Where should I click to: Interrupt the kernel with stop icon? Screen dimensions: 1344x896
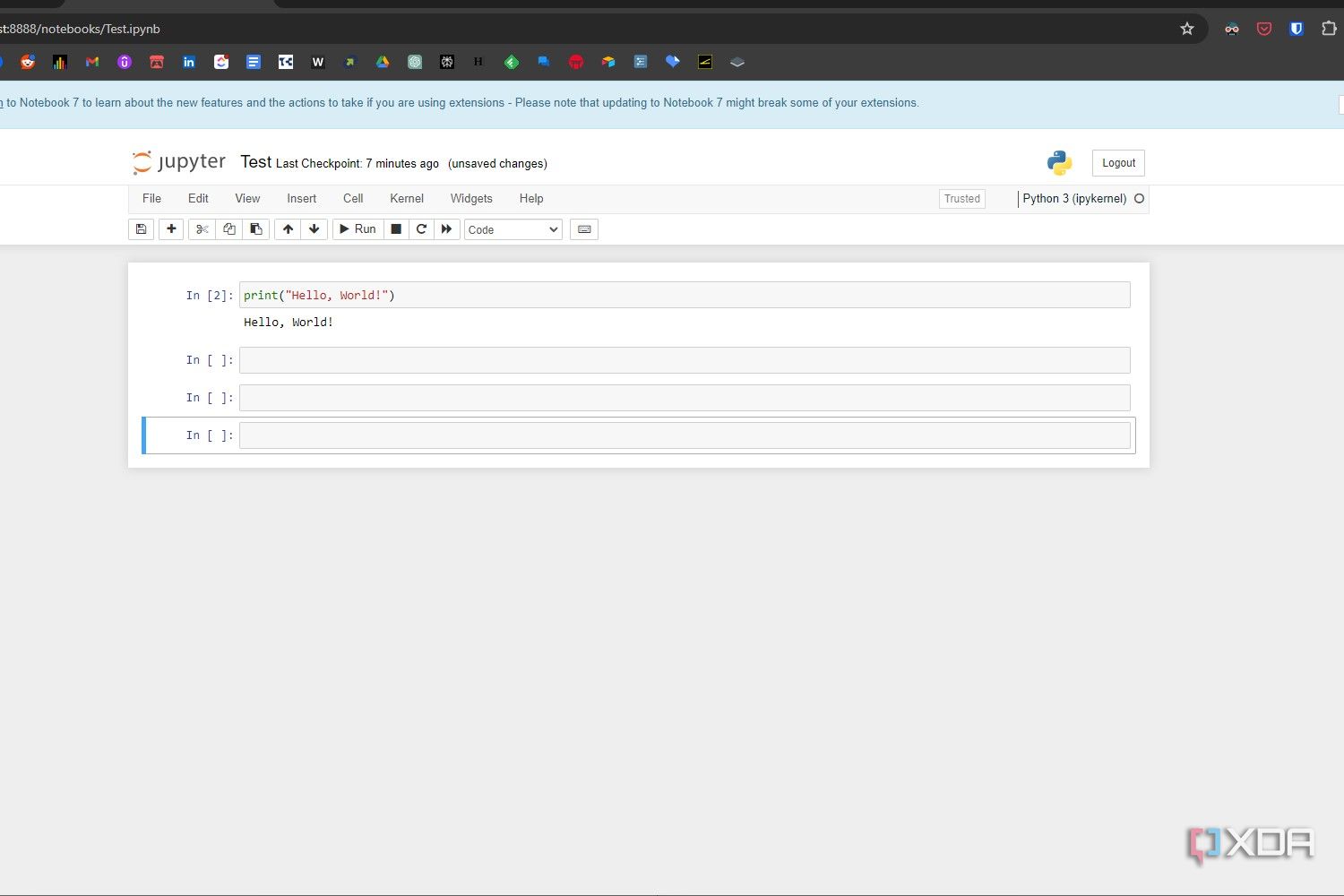pos(396,229)
